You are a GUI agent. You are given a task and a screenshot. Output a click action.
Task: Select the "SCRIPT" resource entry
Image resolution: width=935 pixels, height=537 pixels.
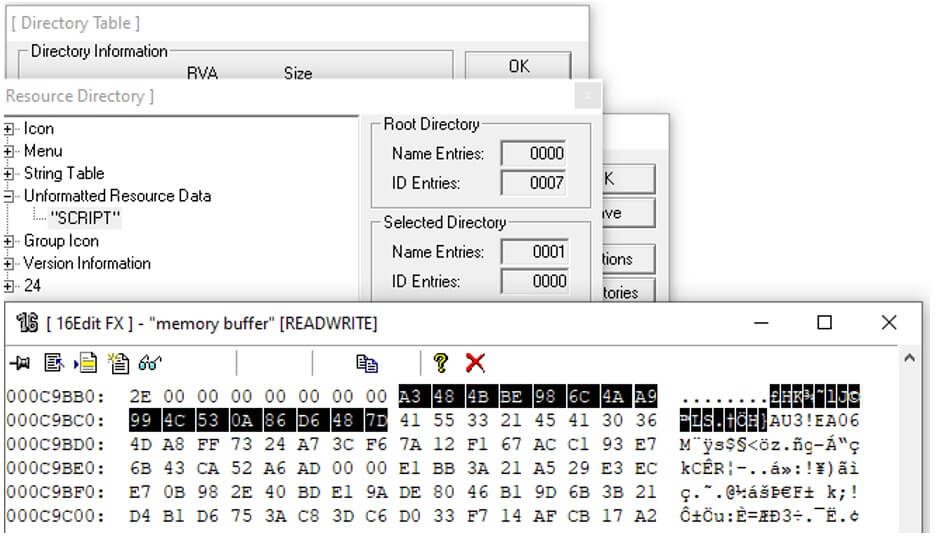coord(85,218)
